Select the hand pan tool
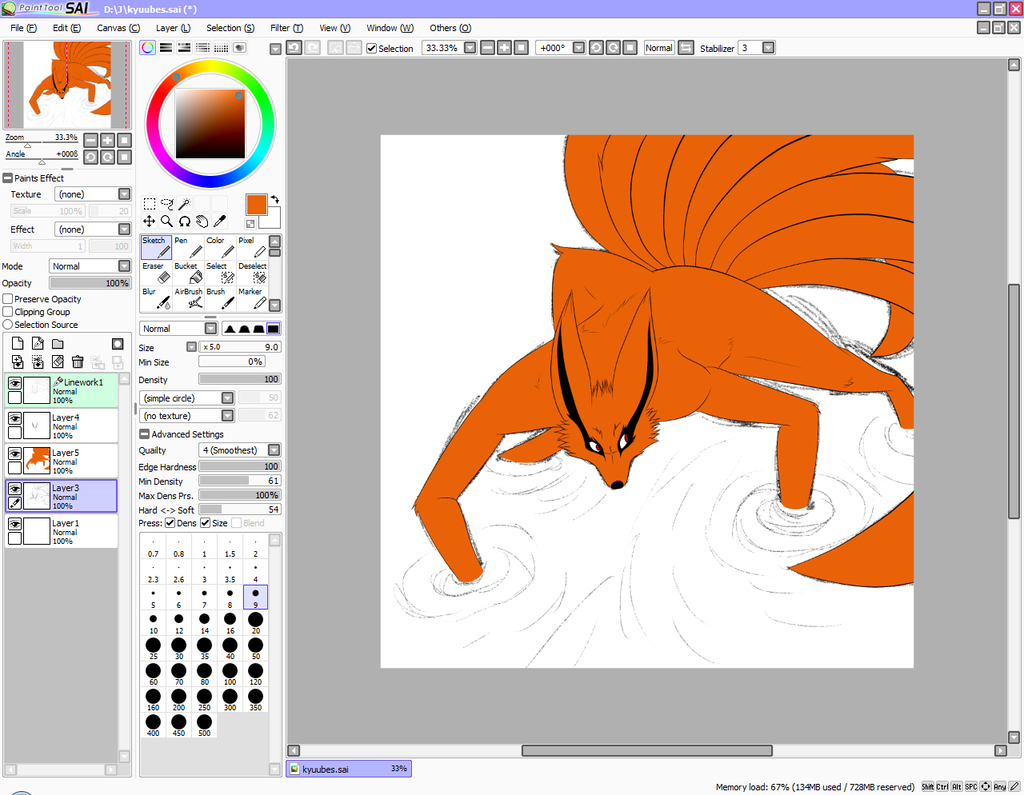 [202, 221]
